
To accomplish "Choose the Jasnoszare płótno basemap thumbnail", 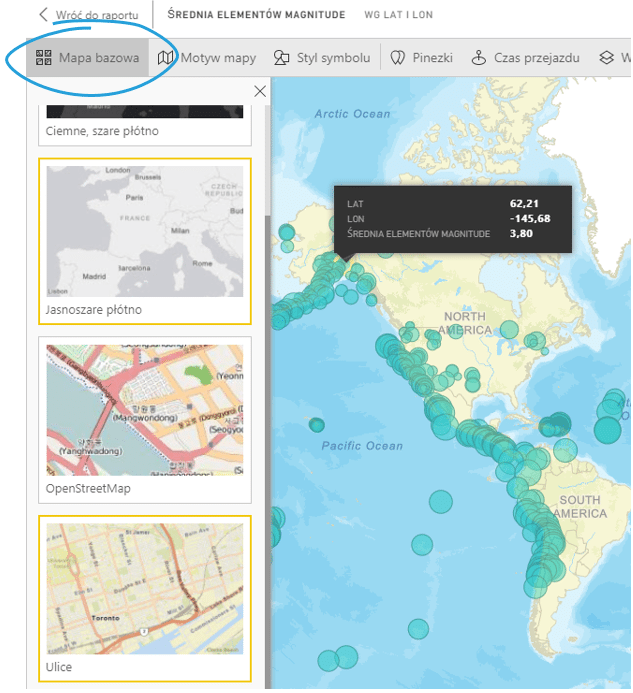I will (x=144, y=228).
